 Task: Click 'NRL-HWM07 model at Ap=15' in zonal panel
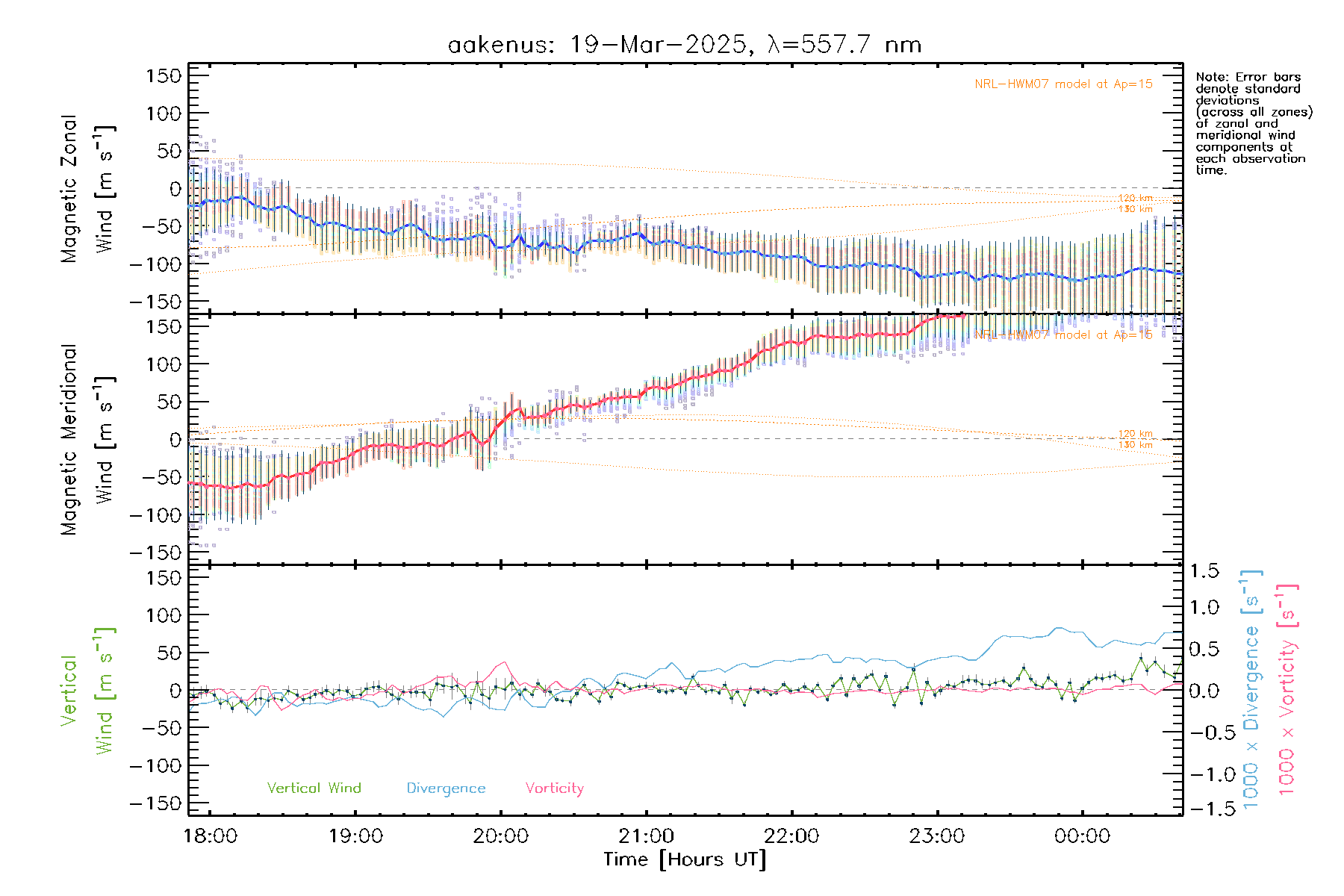(1063, 84)
